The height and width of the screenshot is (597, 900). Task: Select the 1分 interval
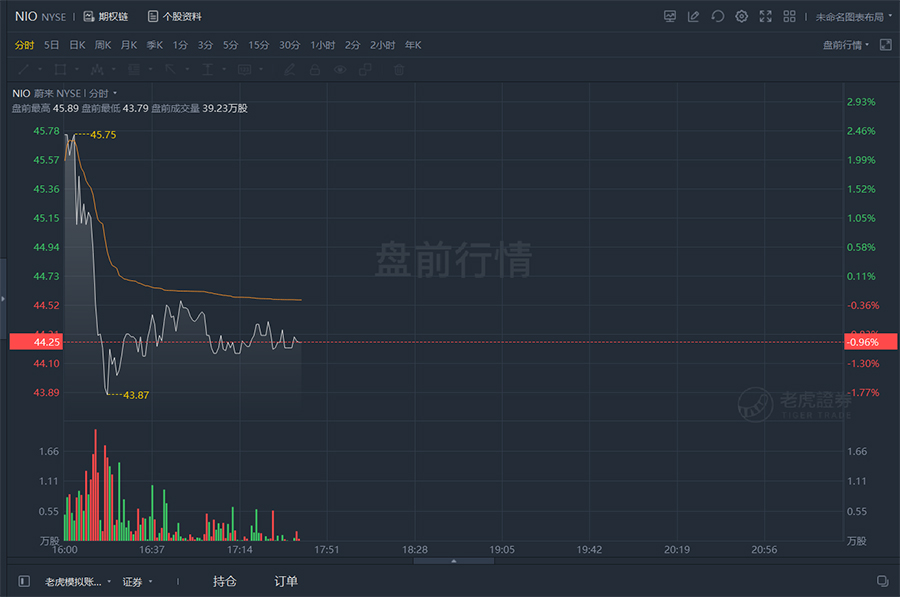tap(180, 45)
